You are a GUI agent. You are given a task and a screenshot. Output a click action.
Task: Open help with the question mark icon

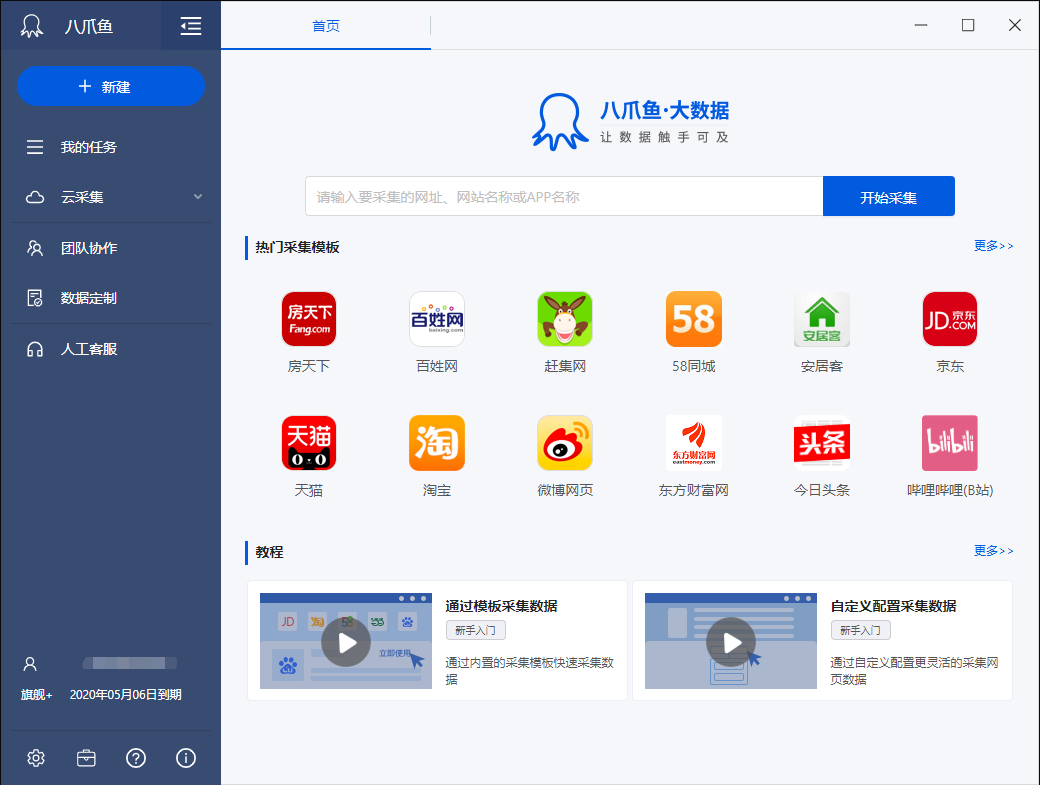tap(136, 758)
